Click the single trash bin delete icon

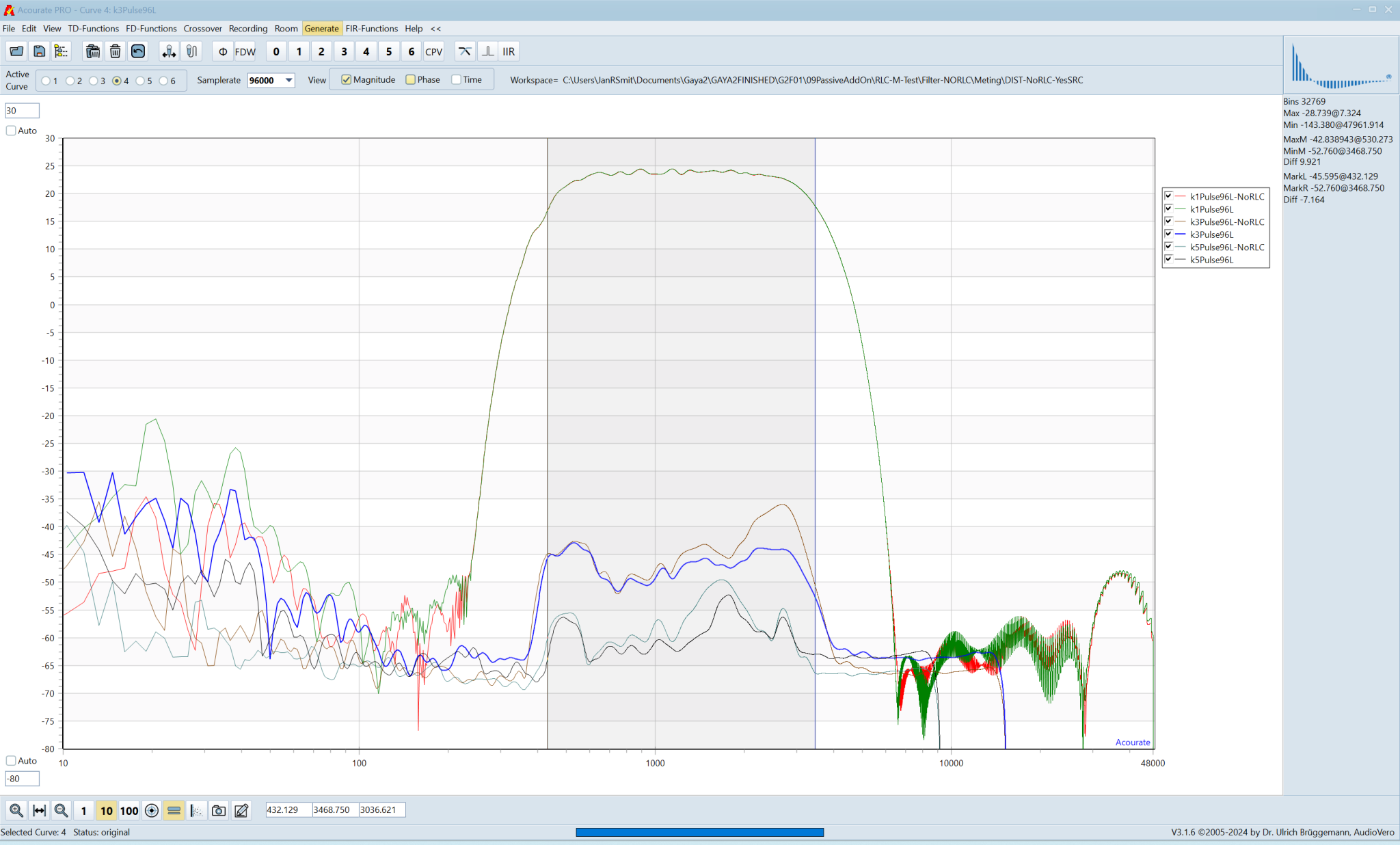tap(116, 51)
